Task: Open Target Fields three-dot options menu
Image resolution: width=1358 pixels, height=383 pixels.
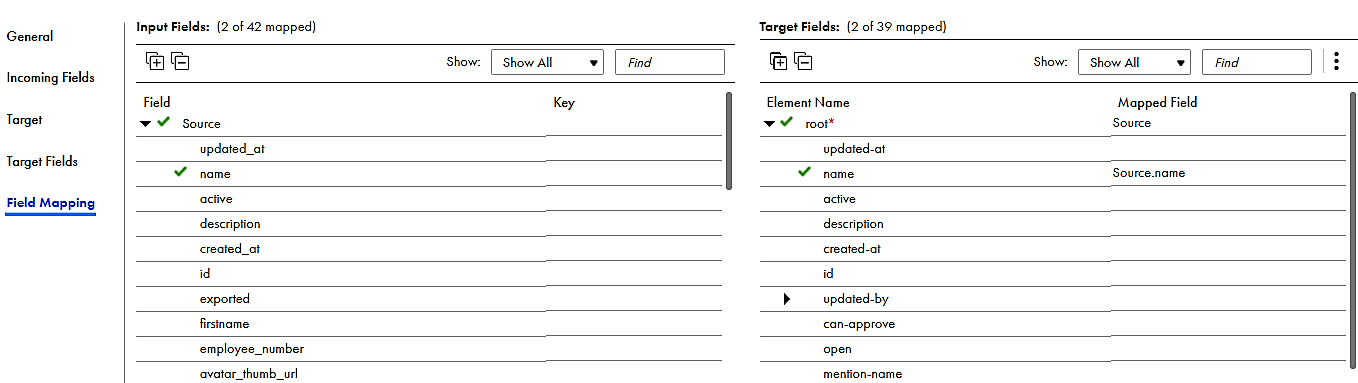Action: pos(1336,61)
